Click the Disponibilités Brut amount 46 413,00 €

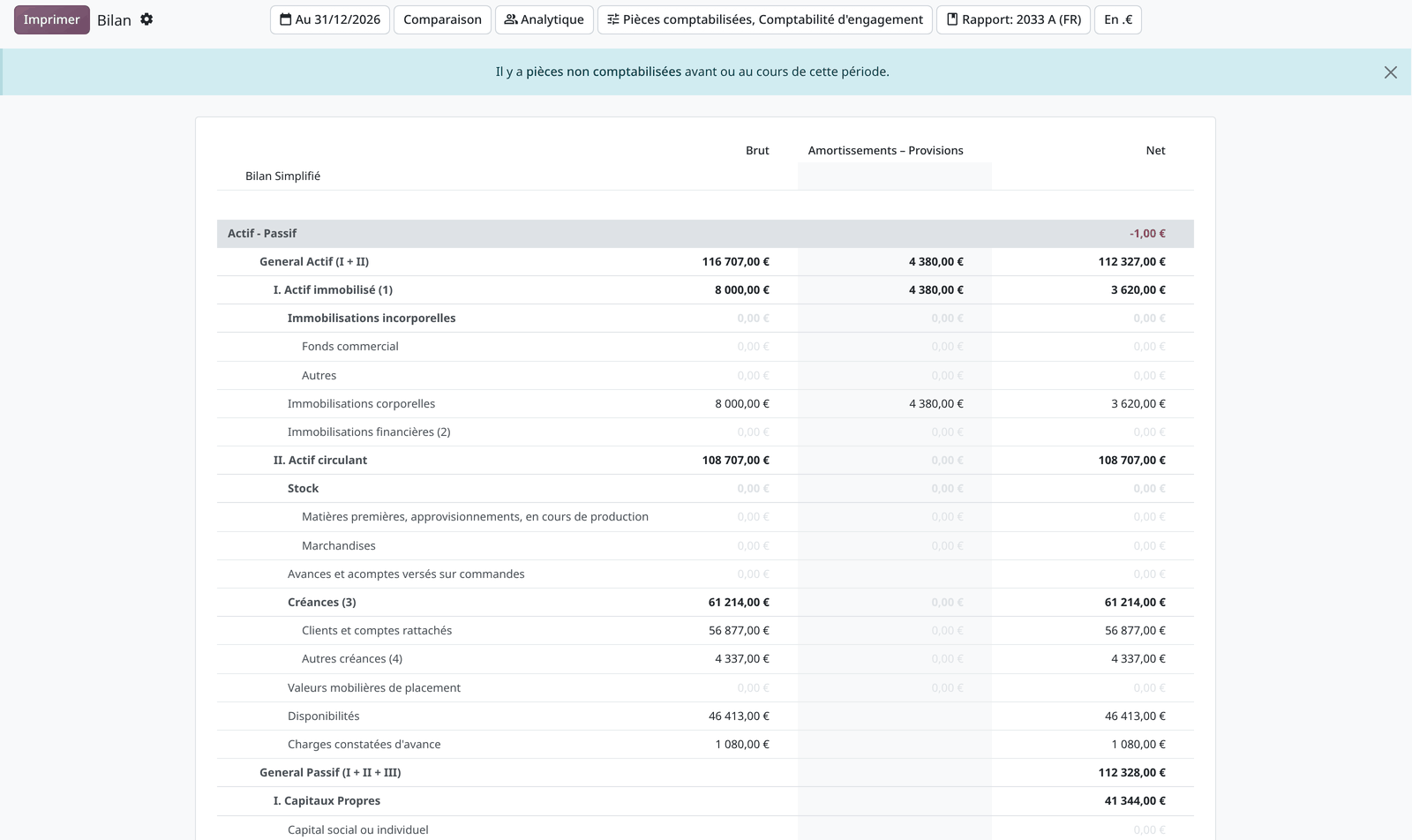coord(739,716)
